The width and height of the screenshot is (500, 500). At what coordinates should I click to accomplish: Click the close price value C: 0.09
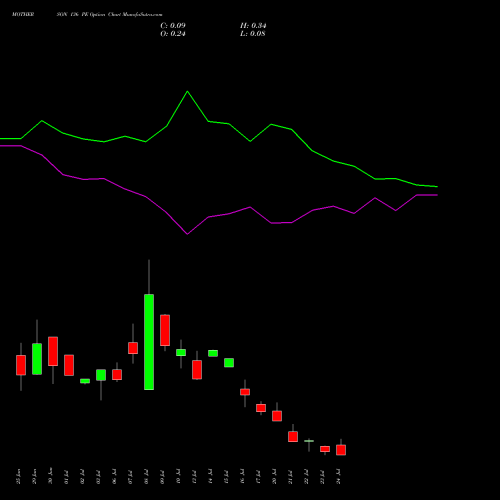click(x=173, y=26)
